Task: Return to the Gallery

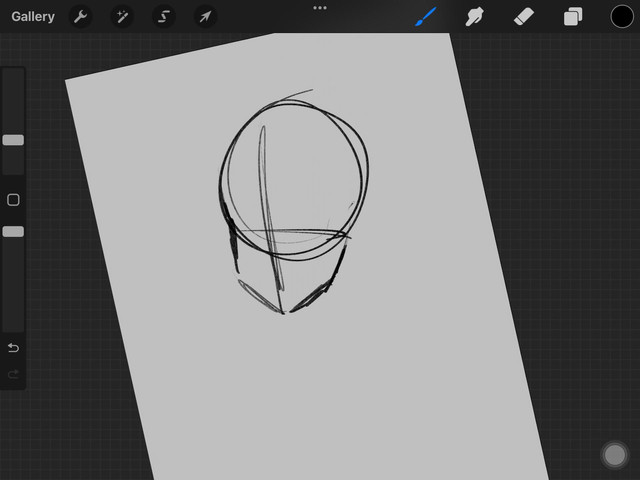Action: [x=33, y=17]
